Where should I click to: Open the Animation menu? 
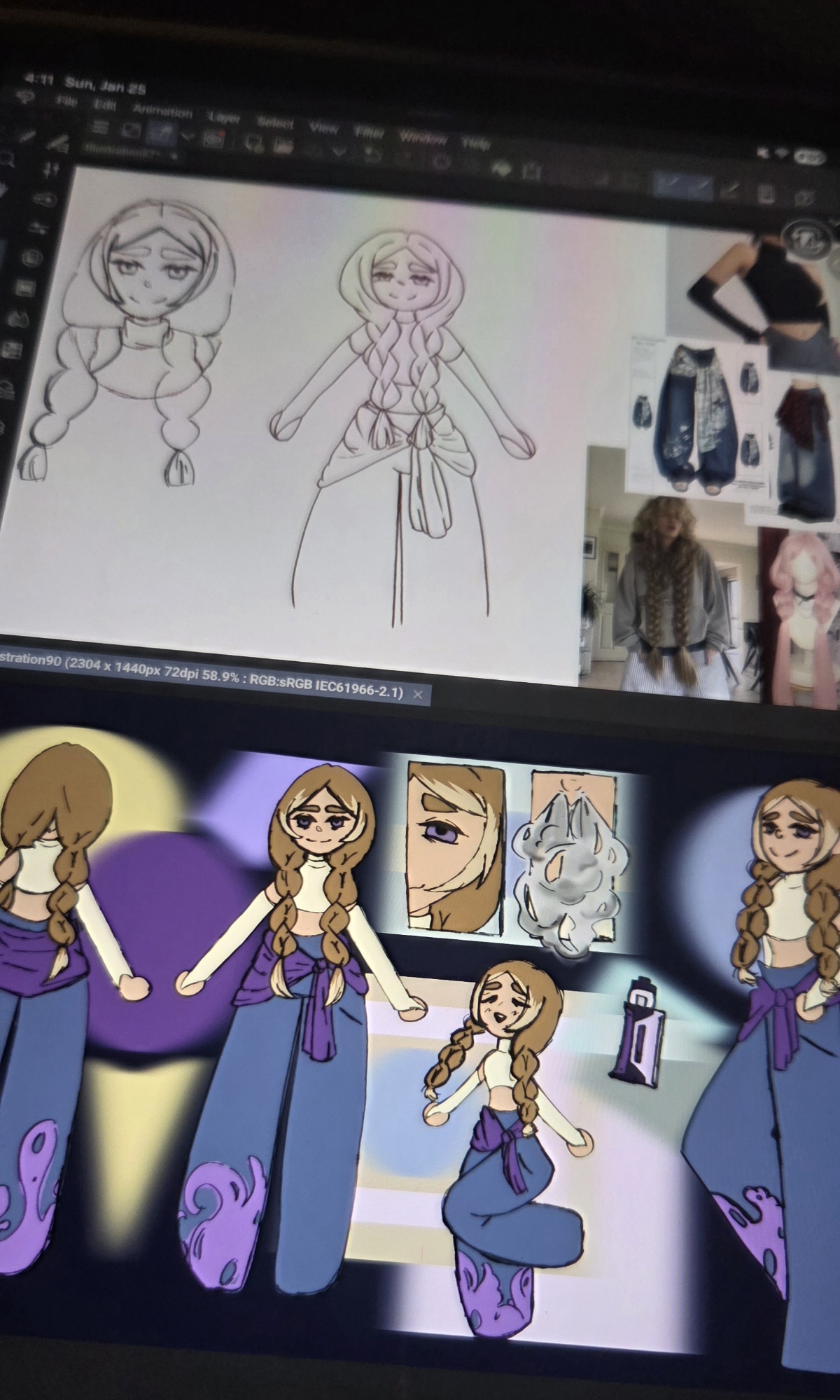(x=162, y=111)
